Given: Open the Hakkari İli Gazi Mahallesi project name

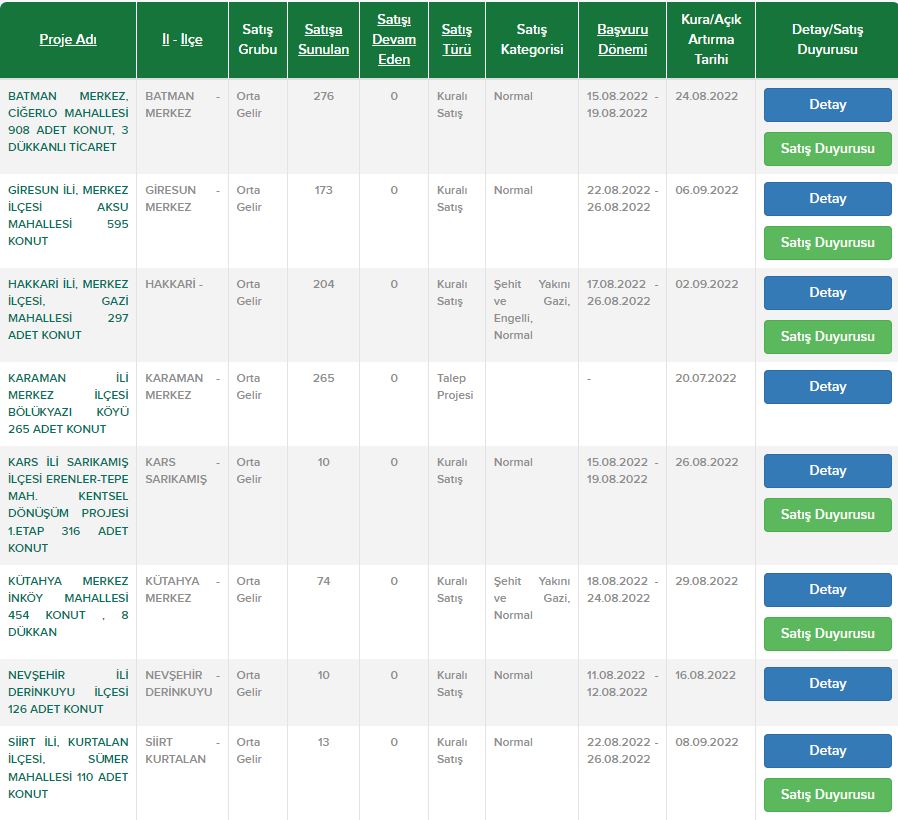Looking at the screenshot, I should pos(68,309).
